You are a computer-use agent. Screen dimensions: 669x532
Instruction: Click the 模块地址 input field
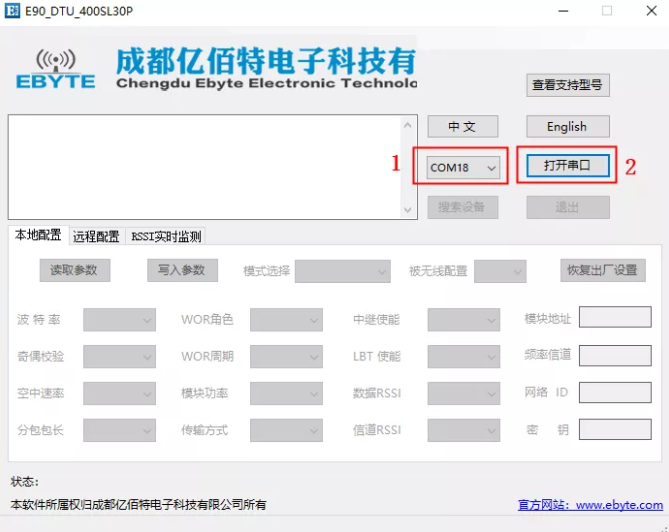pyautogui.click(x=614, y=318)
